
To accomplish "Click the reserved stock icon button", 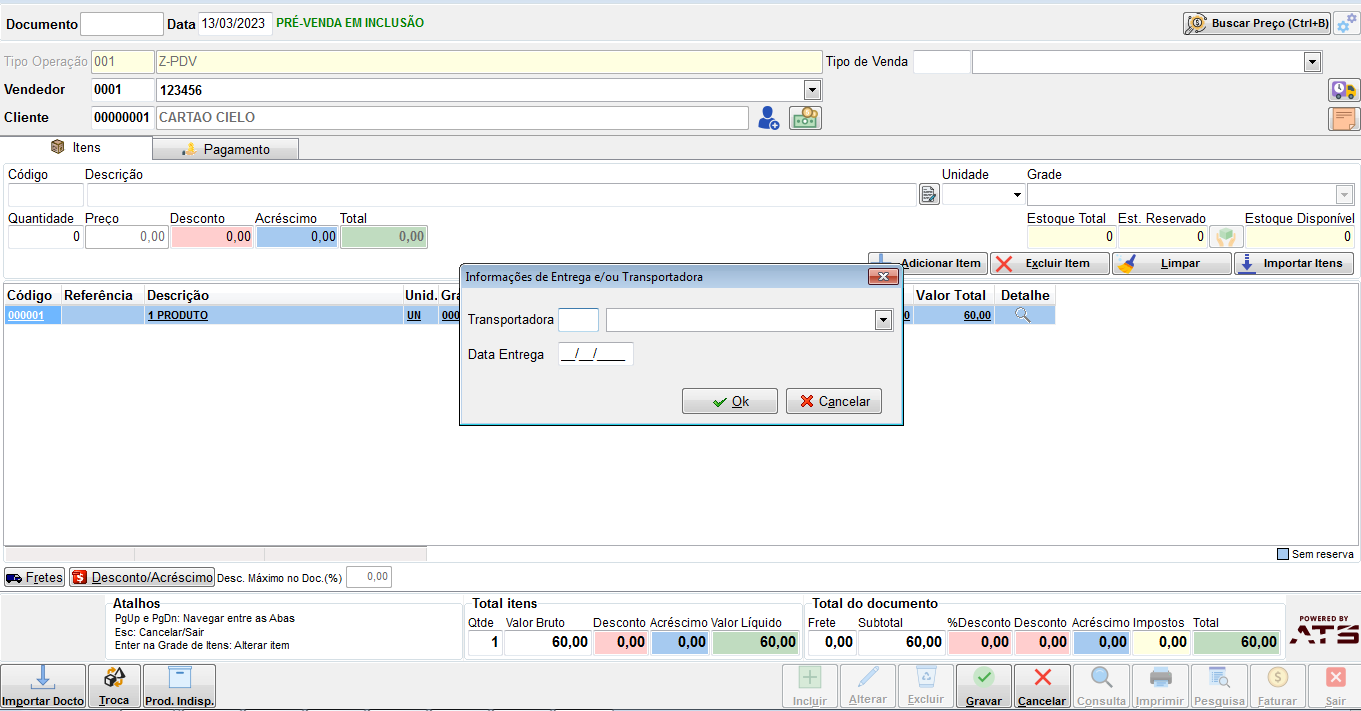I will click(1225, 237).
